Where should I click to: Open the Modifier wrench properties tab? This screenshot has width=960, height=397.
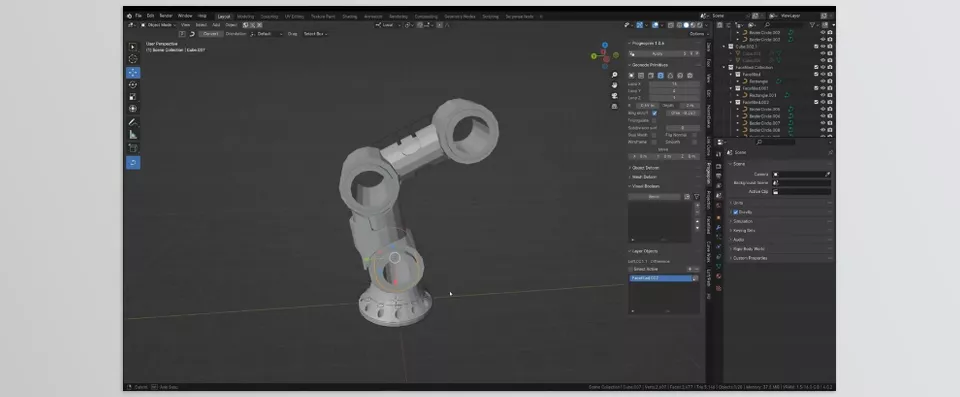tap(719, 227)
